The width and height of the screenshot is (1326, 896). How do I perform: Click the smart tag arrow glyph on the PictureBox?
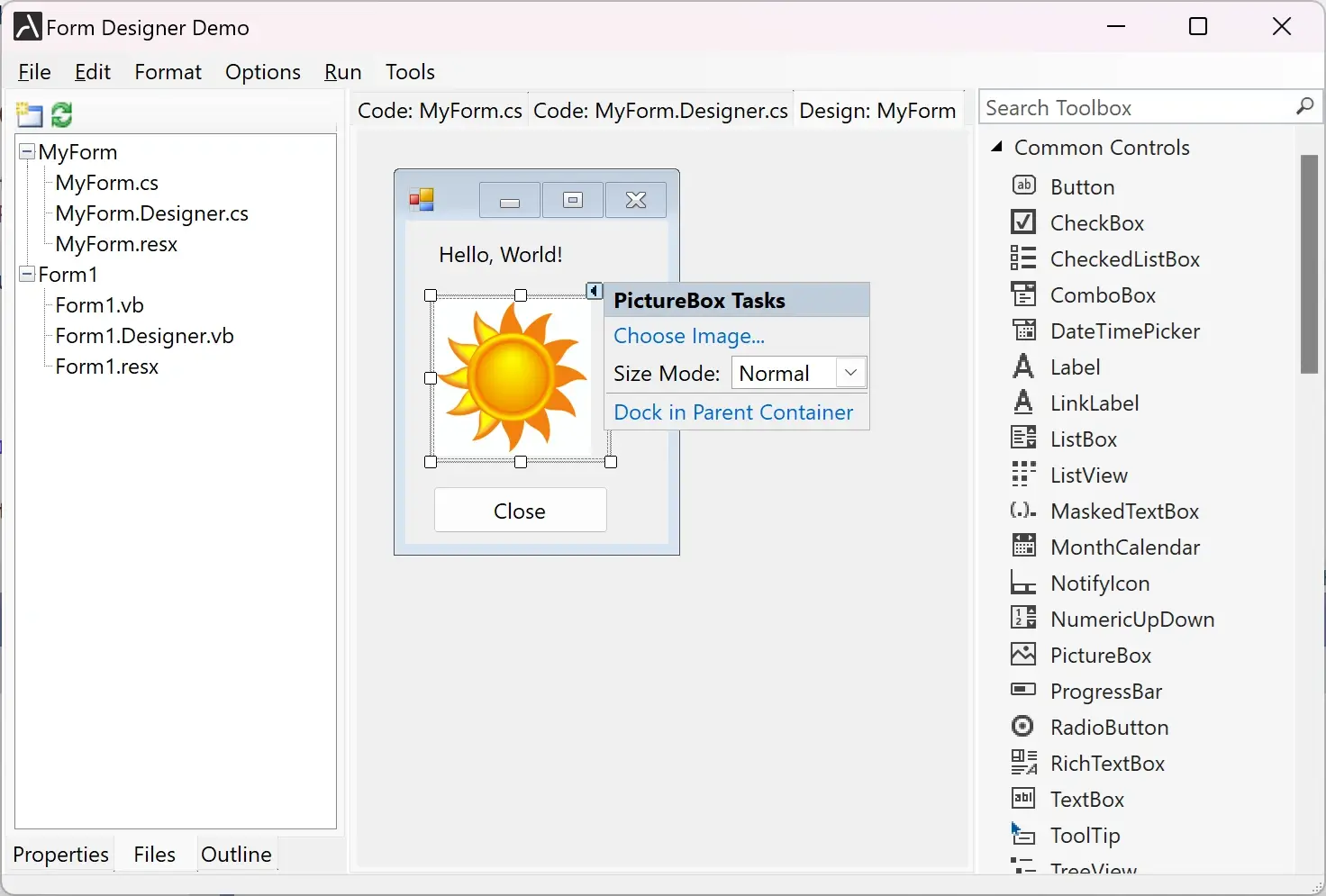tap(594, 291)
